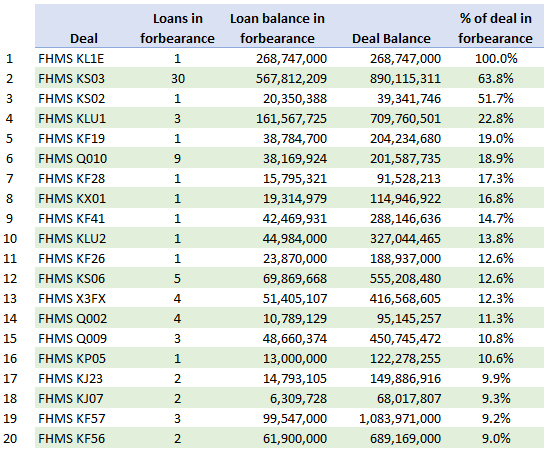The width and height of the screenshot is (550, 454).
Task: Select the FHMS X3FX deal cell
Action: pyautogui.click(x=72, y=299)
